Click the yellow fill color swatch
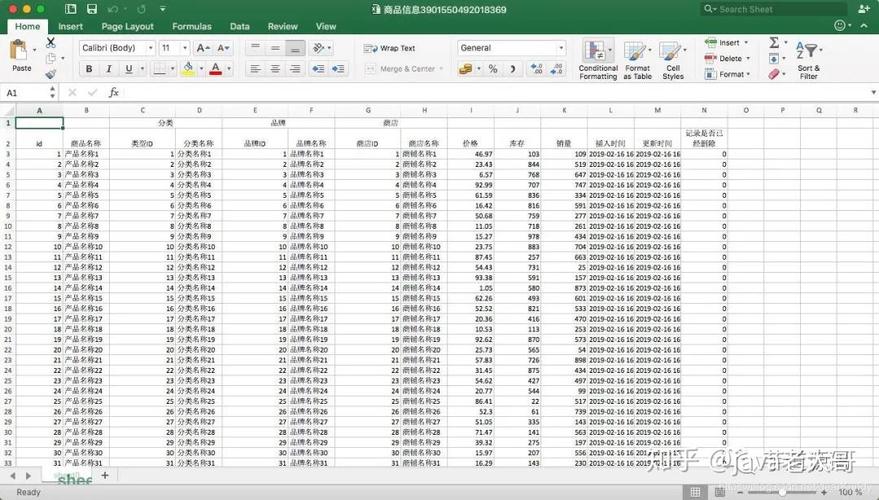 coord(188,69)
